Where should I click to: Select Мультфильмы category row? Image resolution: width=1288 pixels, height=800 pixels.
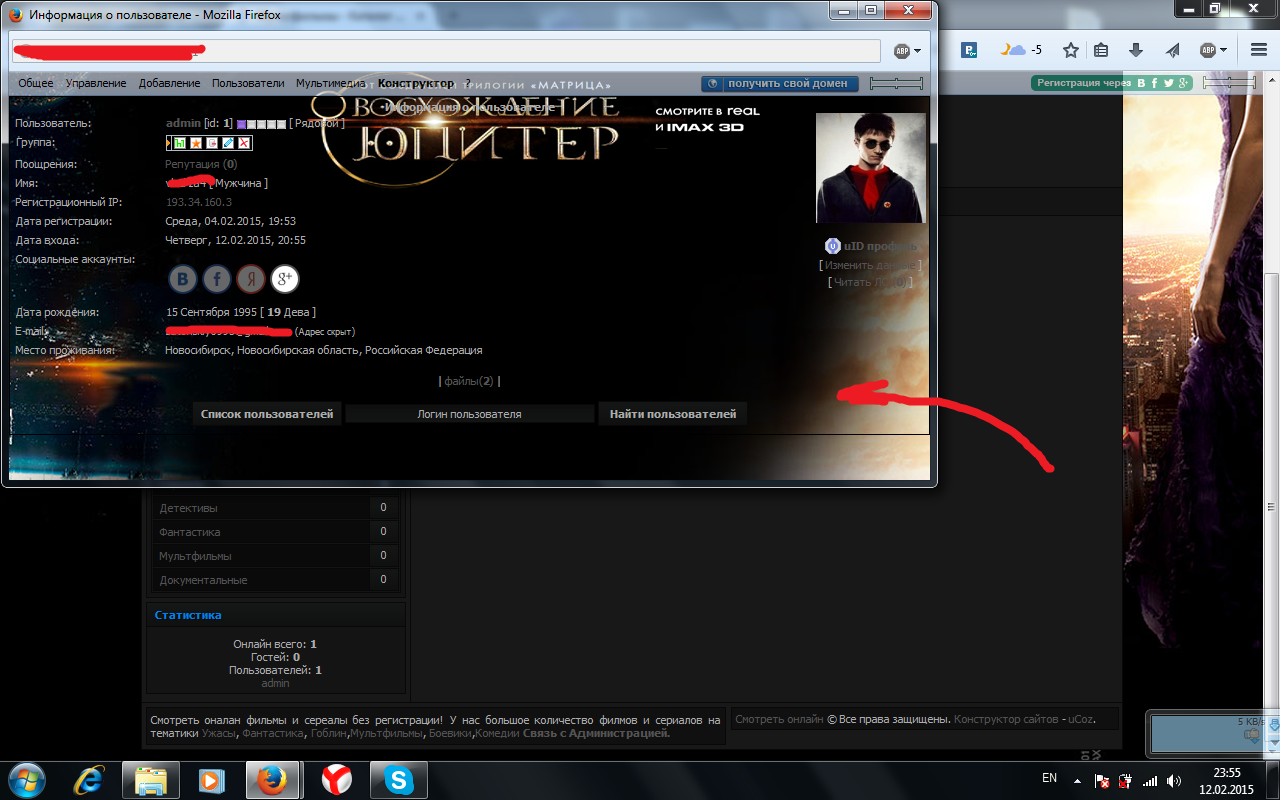click(x=273, y=556)
